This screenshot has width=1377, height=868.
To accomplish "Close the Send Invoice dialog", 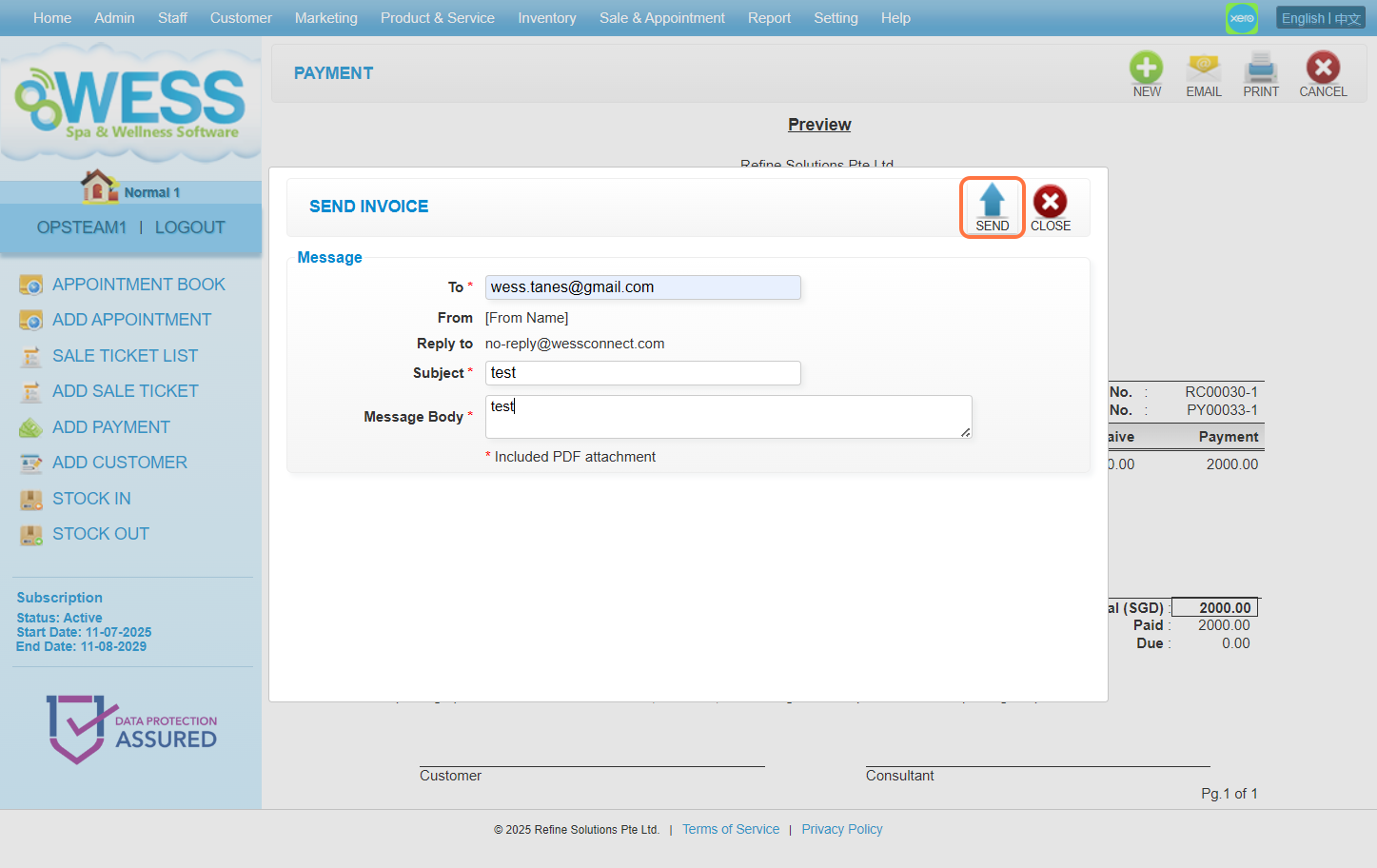I will coord(1050,203).
